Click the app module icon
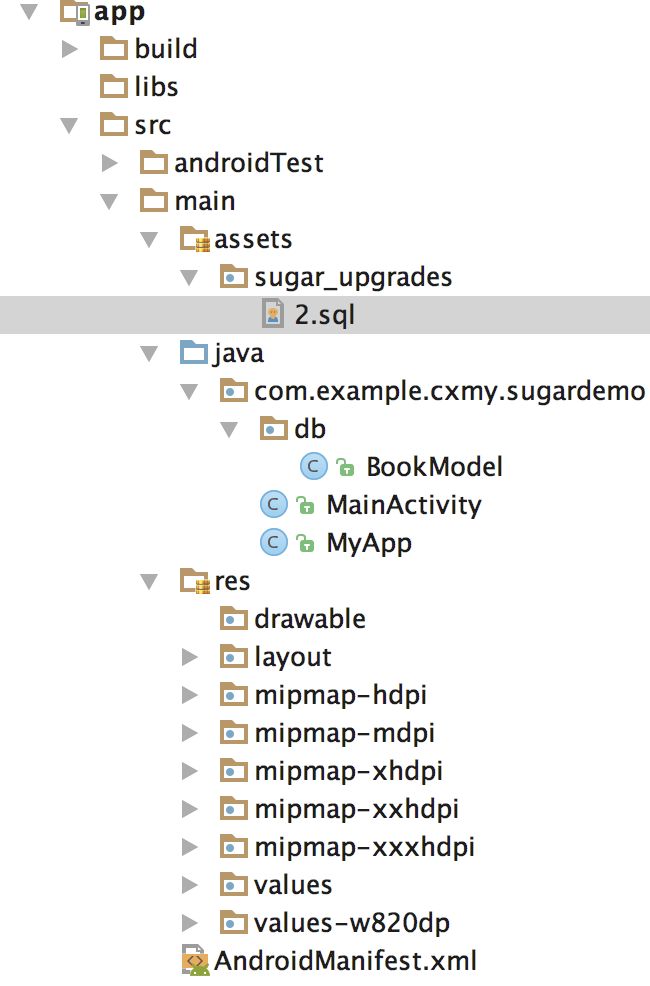 coord(75,12)
